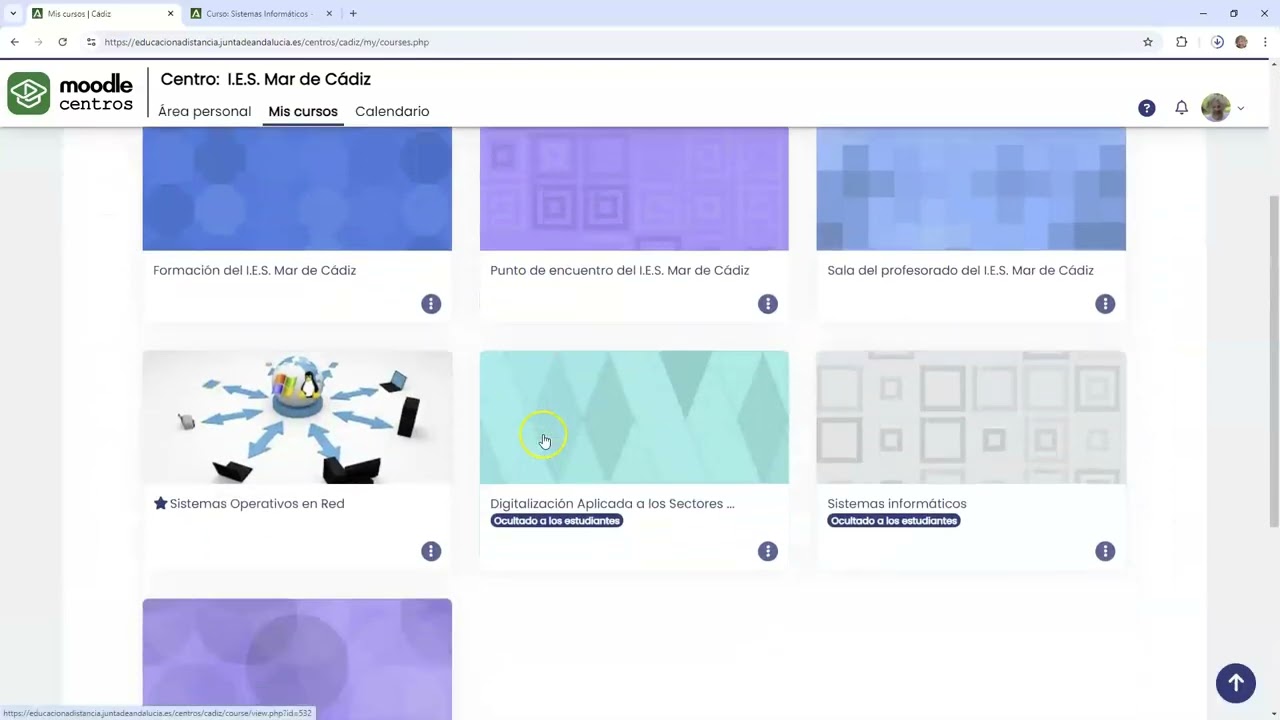Open the Moodle Centros logo home link

[x=70, y=93]
